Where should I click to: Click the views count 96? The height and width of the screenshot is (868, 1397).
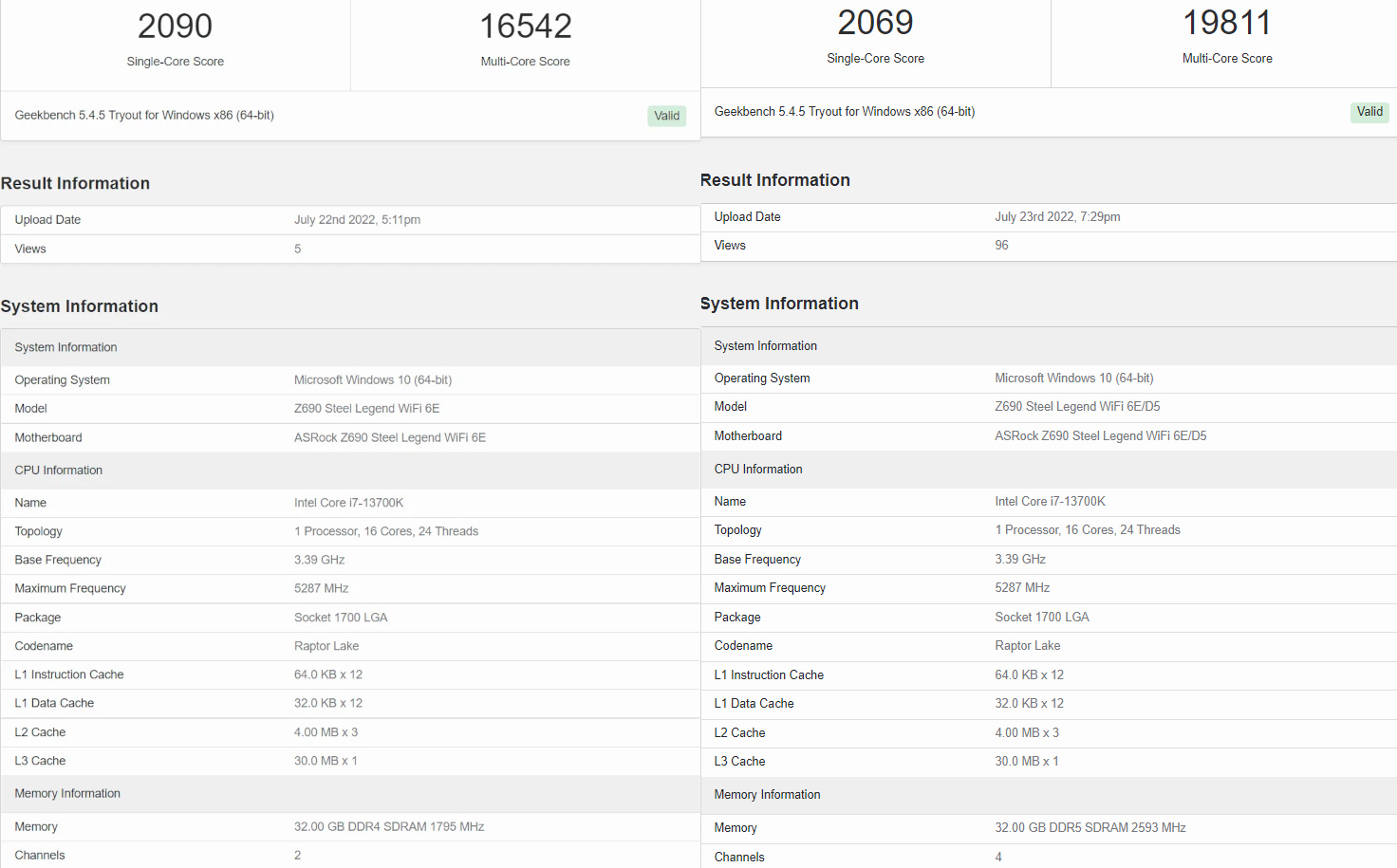coord(1001,246)
